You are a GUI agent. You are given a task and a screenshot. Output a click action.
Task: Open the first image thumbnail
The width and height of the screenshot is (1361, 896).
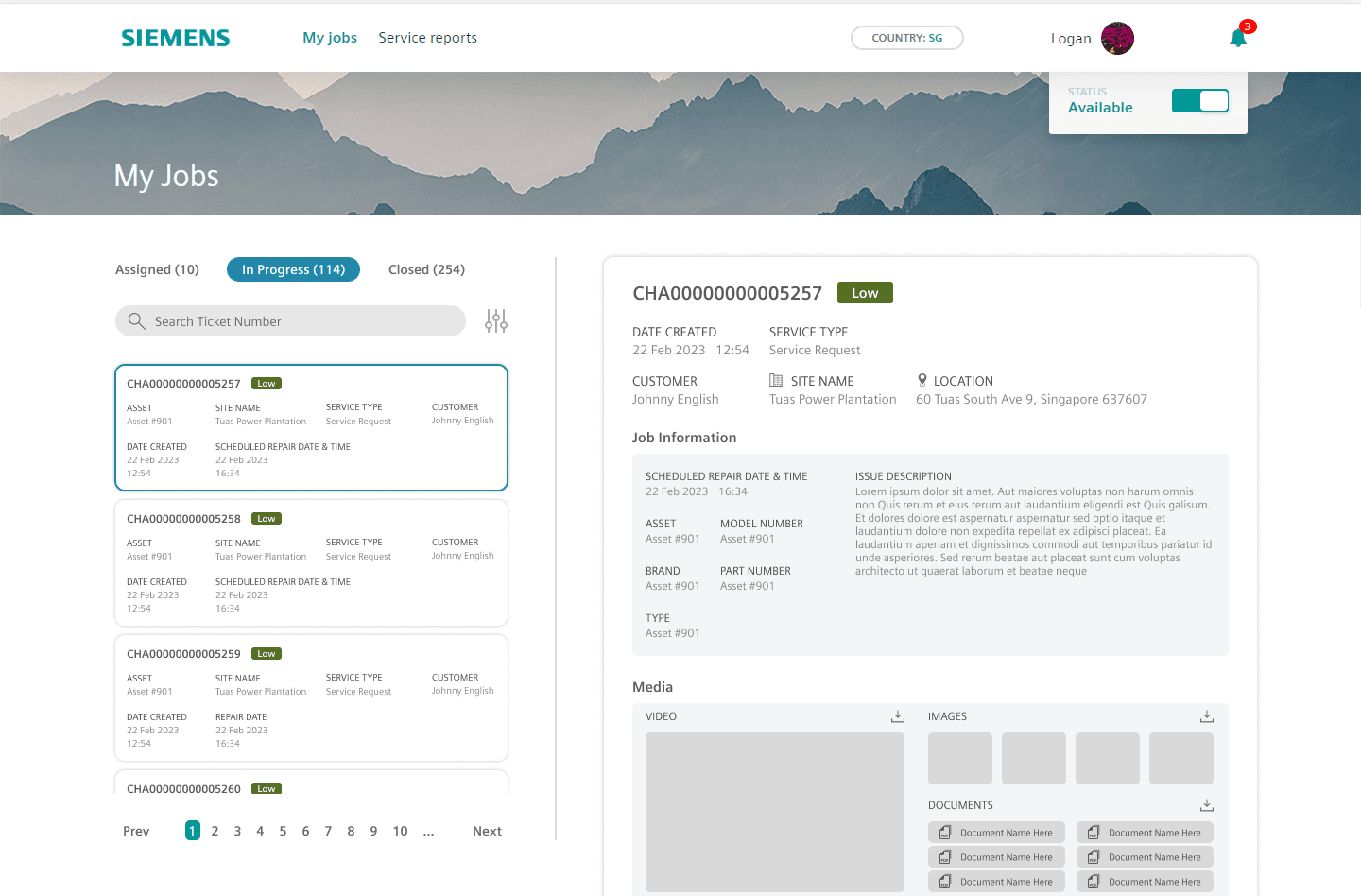click(960, 758)
